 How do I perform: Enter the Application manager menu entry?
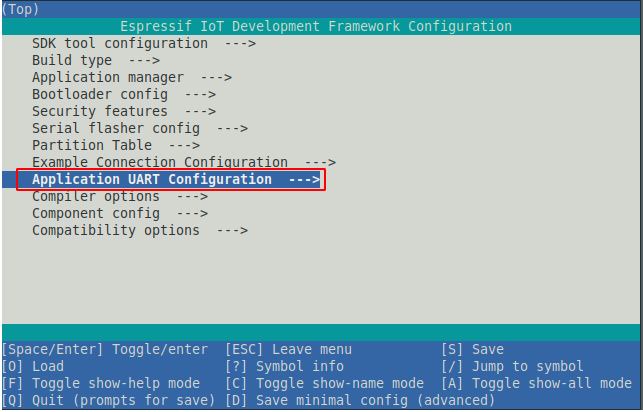[x=108, y=77]
